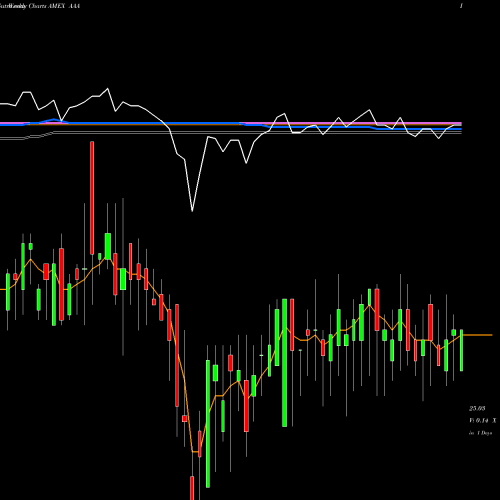This screenshot has height=500, width=500.
Task: Click the "V: 0.14 X" volume text
Action: (x=483, y=421)
